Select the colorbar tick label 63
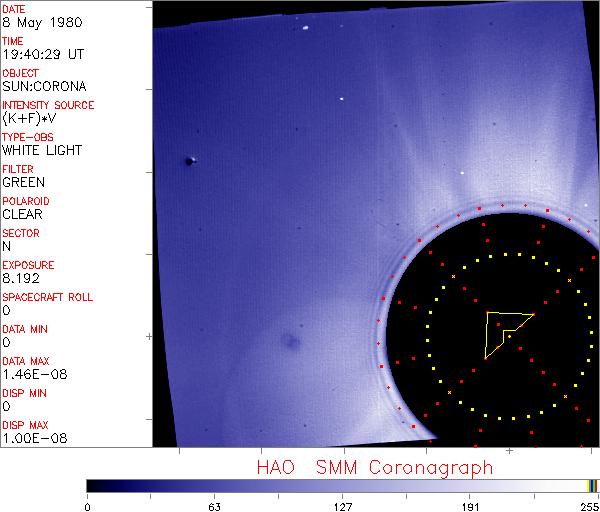This screenshot has width=600, height=512. (214, 504)
